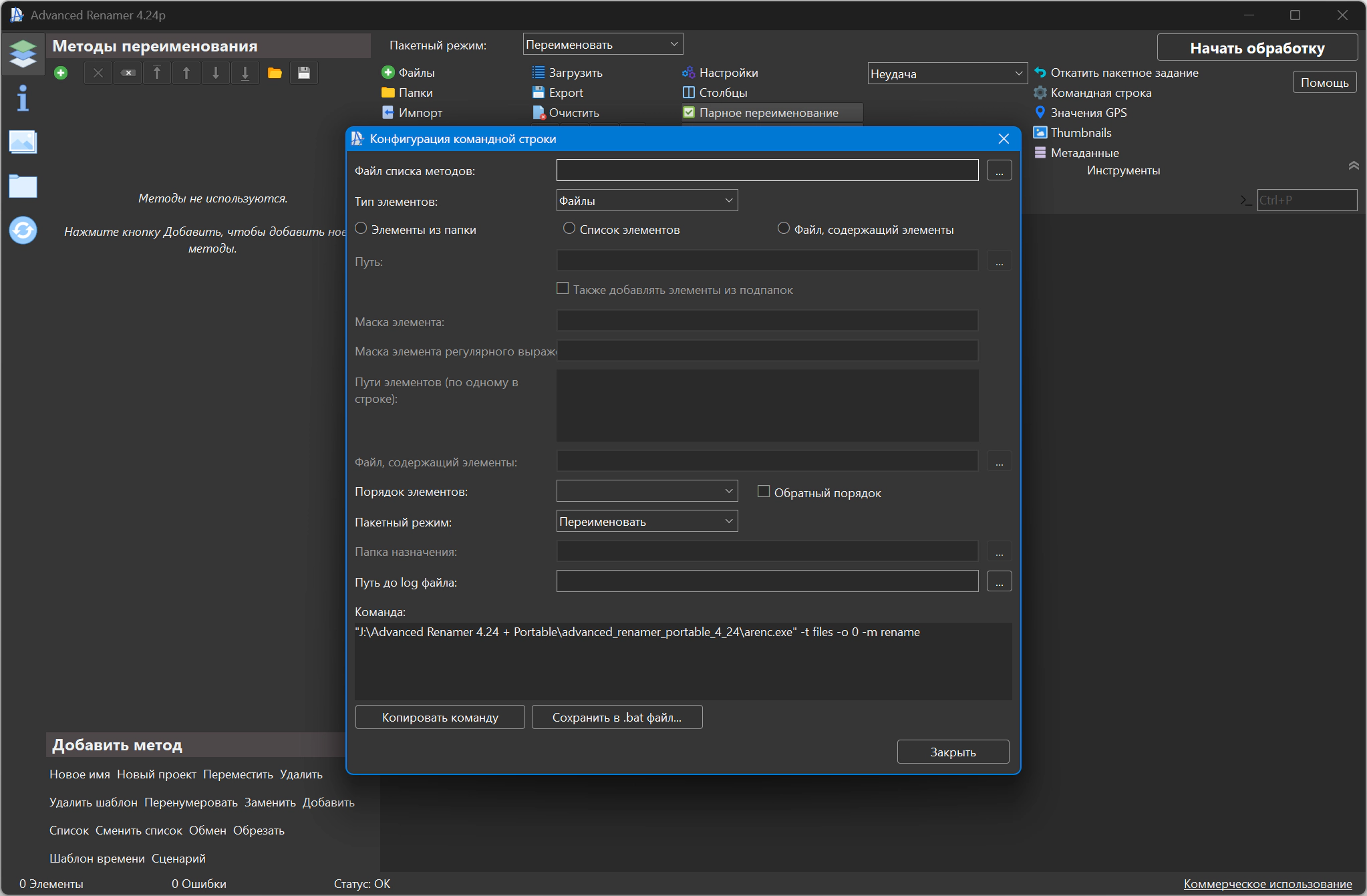Select the layers methods sidebar icon
Viewport: 1367px width, 896px height.
(23, 53)
